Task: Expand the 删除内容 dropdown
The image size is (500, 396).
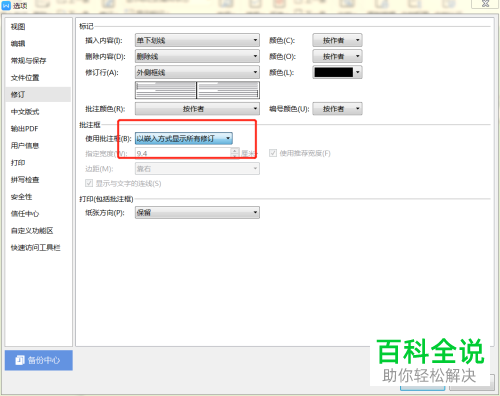Action: (197, 56)
